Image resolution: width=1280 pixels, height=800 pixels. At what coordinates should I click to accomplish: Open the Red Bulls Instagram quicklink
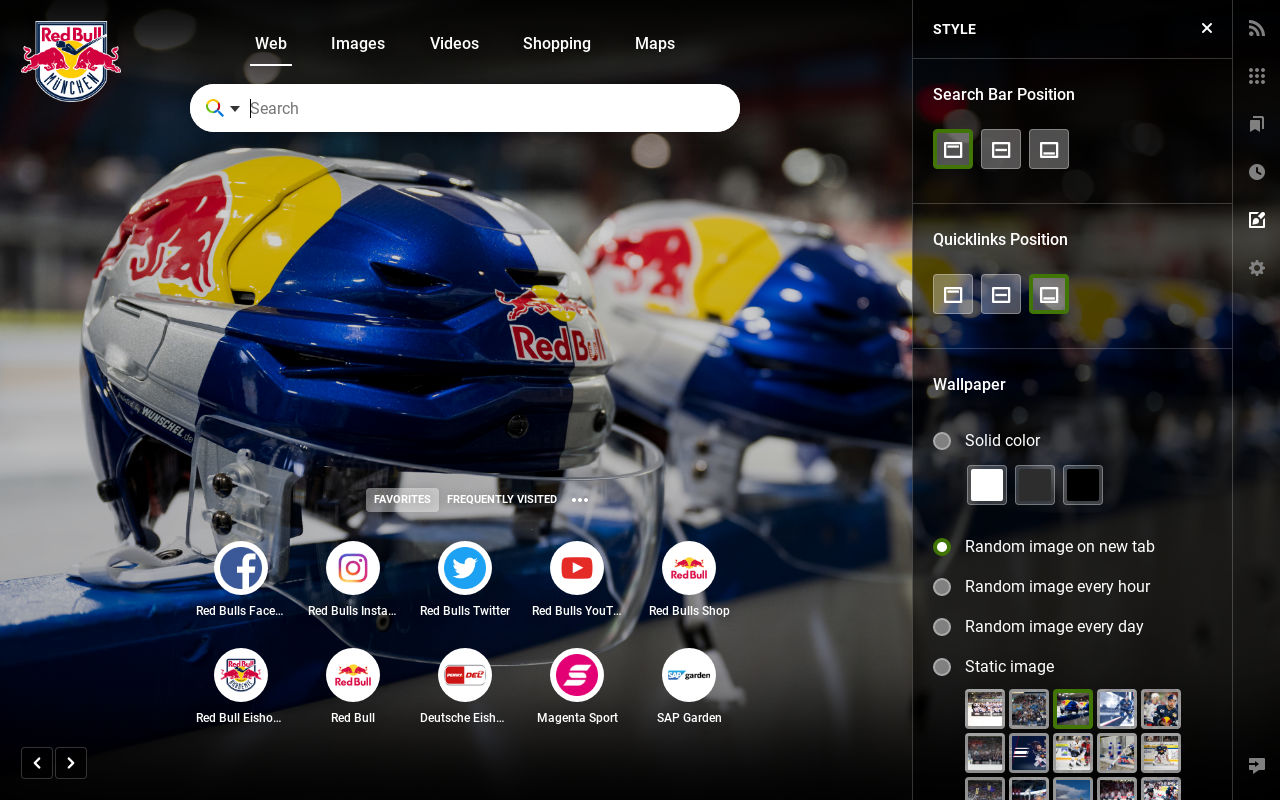coord(353,568)
